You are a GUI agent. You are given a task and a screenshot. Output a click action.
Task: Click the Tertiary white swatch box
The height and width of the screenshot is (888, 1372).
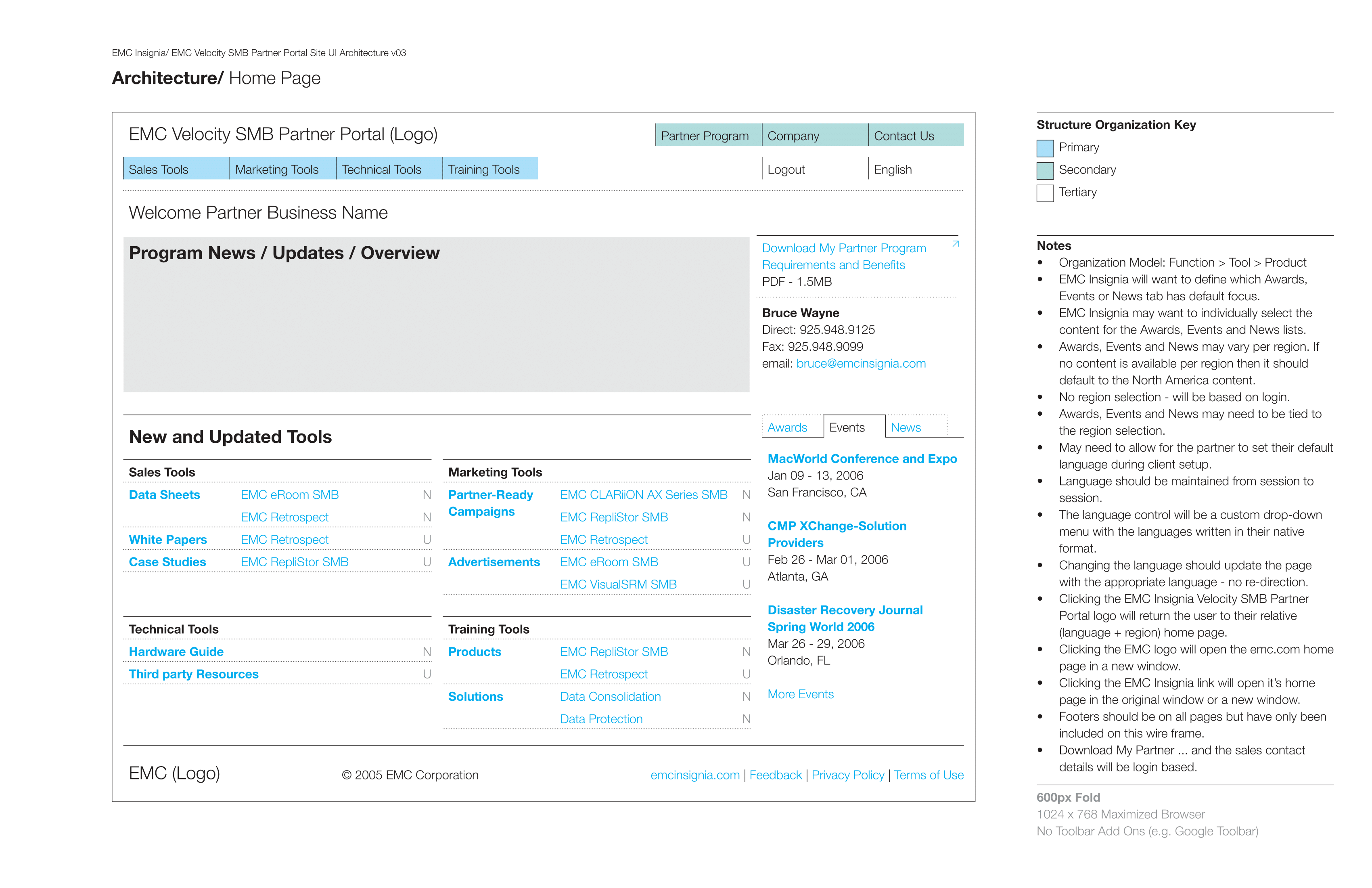(x=1045, y=193)
